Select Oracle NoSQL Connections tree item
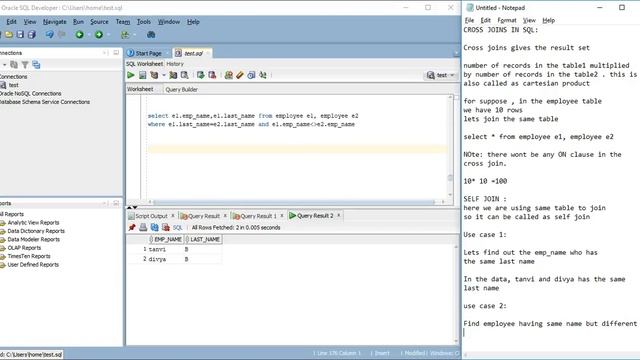The width and height of the screenshot is (640, 360). coord(30,93)
